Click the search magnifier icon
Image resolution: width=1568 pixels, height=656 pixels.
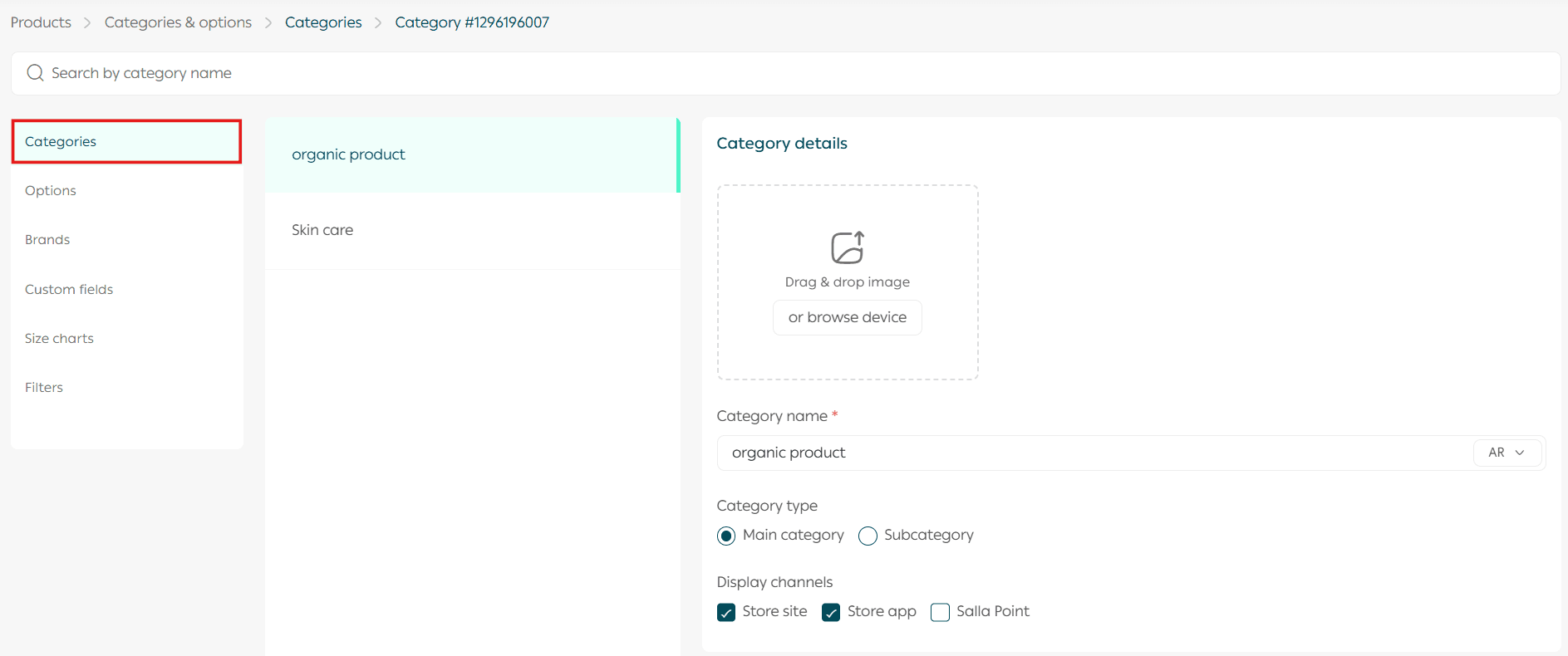(35, 73)
